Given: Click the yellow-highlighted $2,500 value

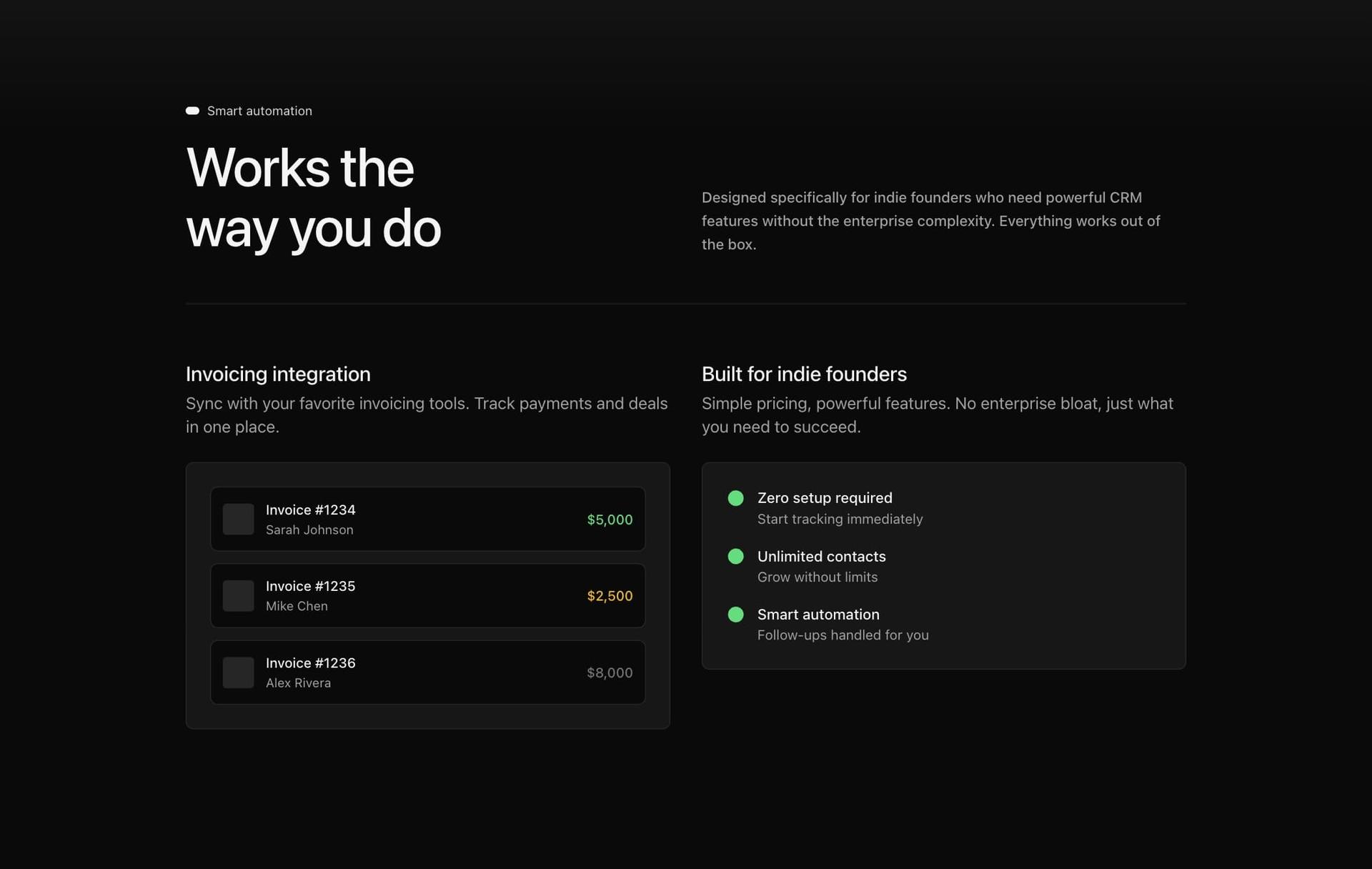Looking at the screenshot, I should pos(609,595).
